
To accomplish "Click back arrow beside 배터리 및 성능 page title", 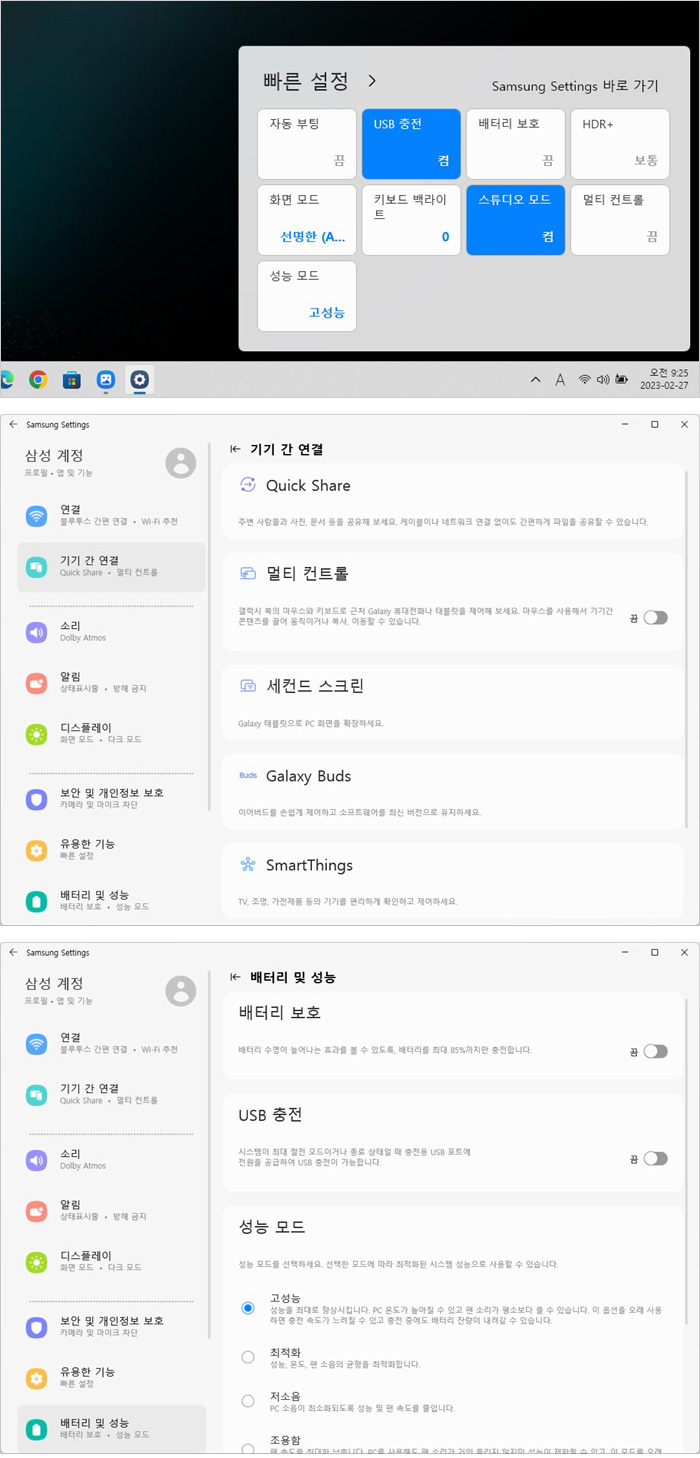I will (x=236, y=977).
